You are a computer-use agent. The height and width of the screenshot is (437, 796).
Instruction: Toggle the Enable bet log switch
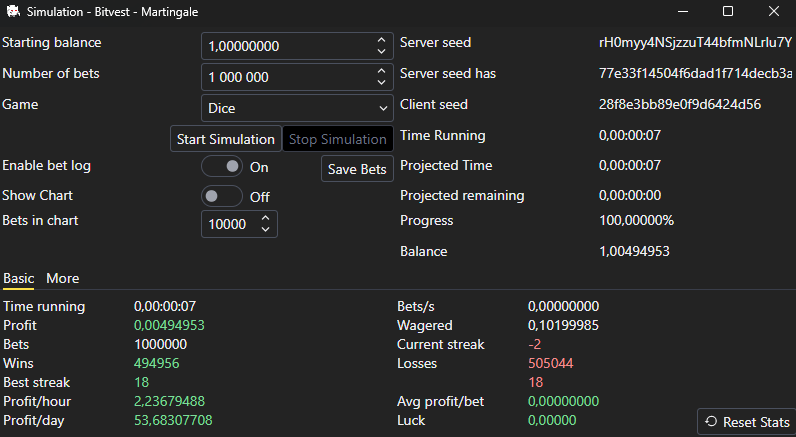222,166
